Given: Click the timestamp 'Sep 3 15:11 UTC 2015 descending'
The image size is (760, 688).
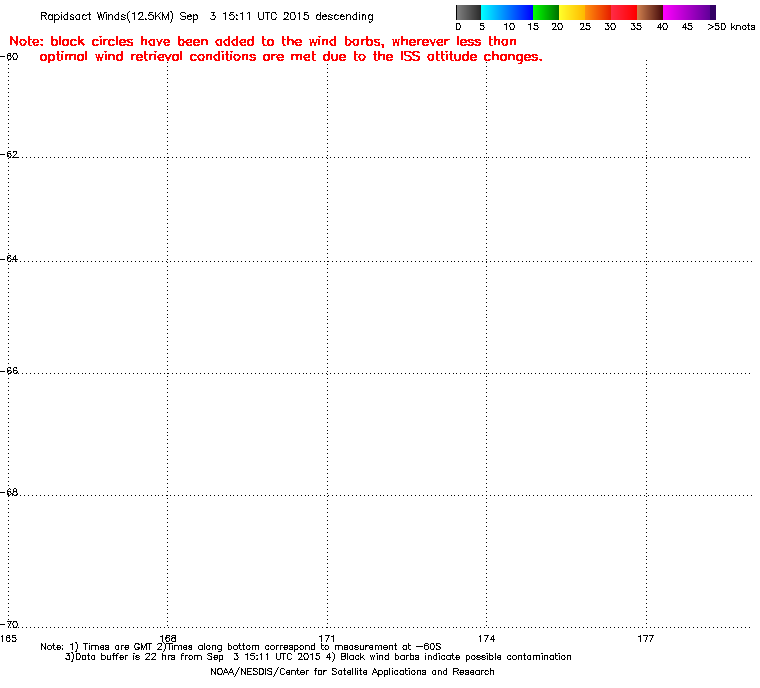Looking at the screenshot, I should click(x=276, y=16).
